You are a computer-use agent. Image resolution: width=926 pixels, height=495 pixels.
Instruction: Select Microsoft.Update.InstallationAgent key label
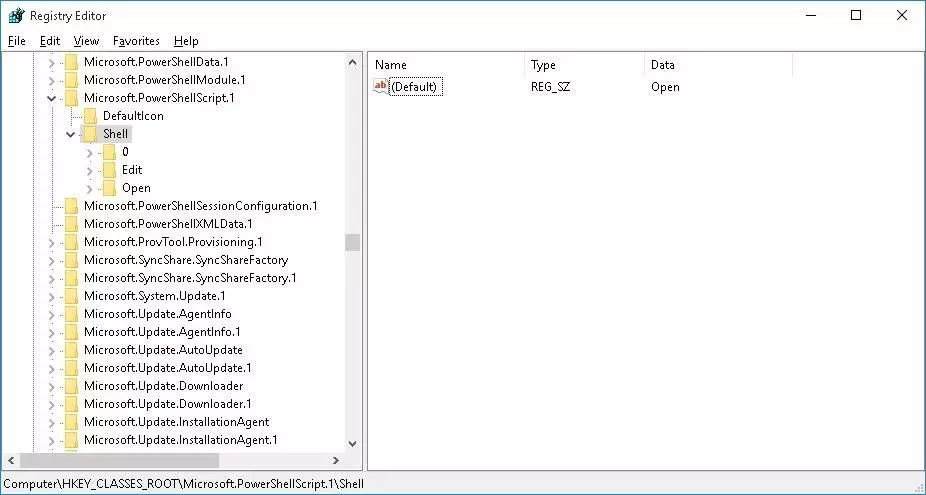click(x=177, y=422)
